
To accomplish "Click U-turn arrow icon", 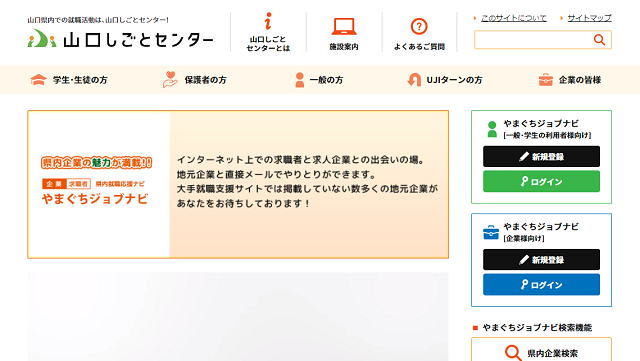I will tap(414, 80).
